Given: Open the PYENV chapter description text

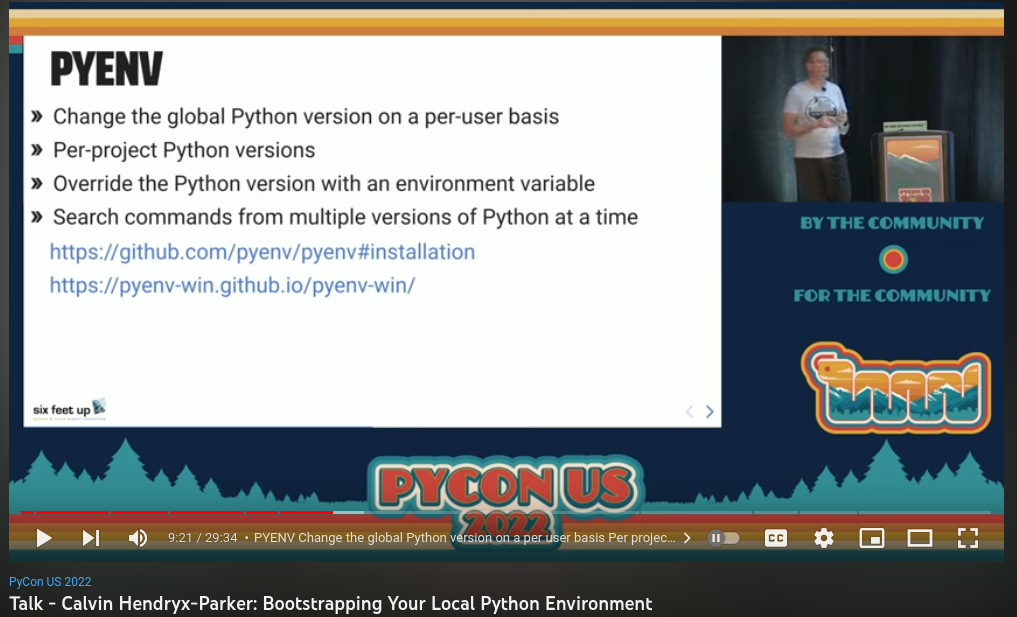Looking at the screenshot, I should 465,538.
